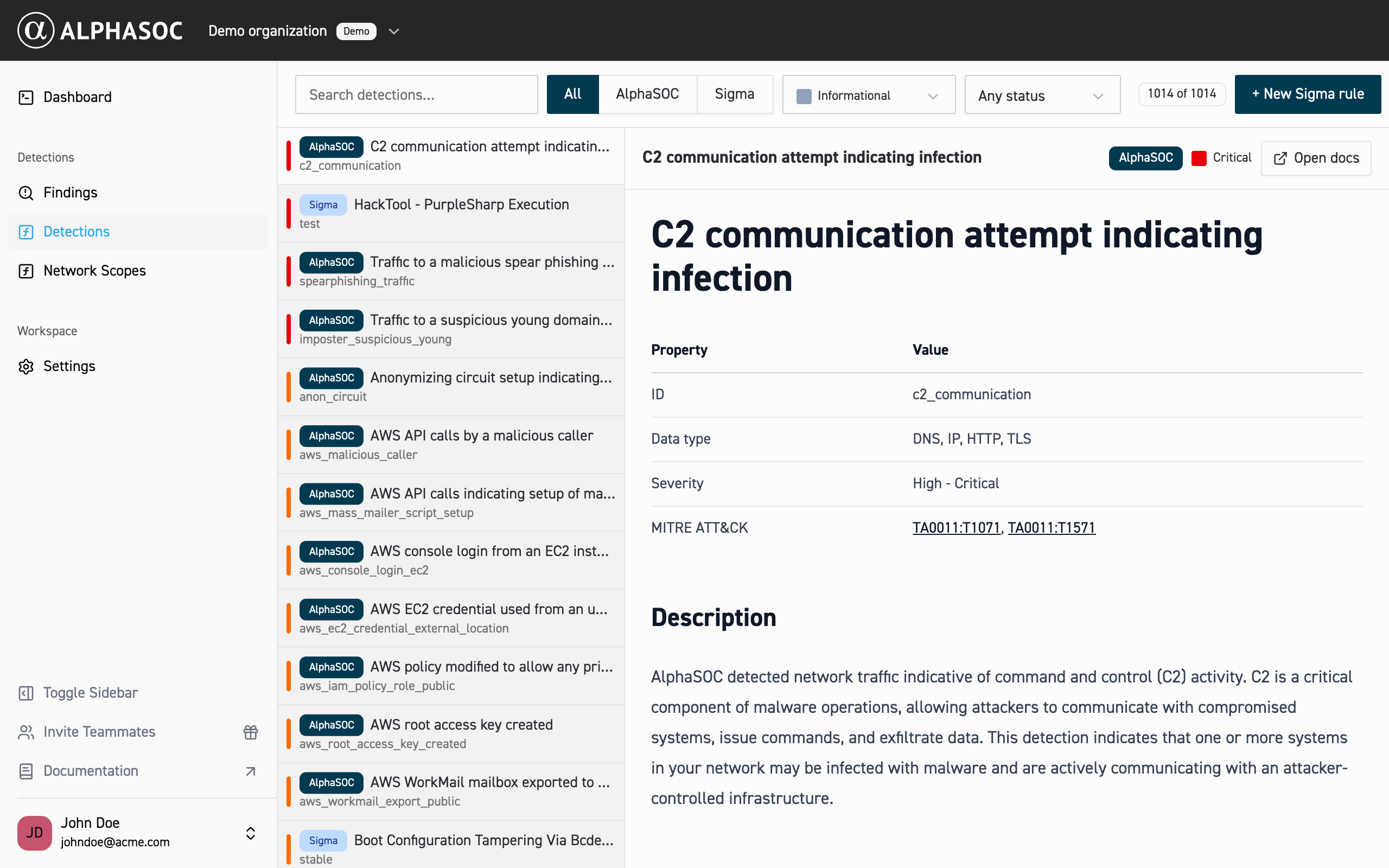Open the Detections sidebar item
This screenshot has height=868, width=1389.
138,232
